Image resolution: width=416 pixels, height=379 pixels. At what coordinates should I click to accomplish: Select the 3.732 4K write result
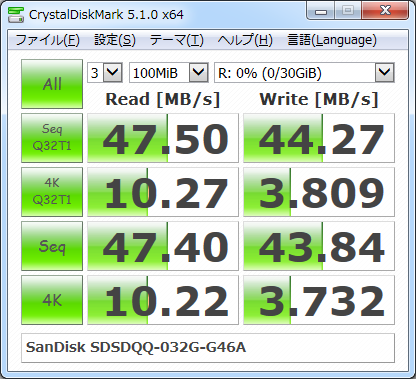[319, 300]
